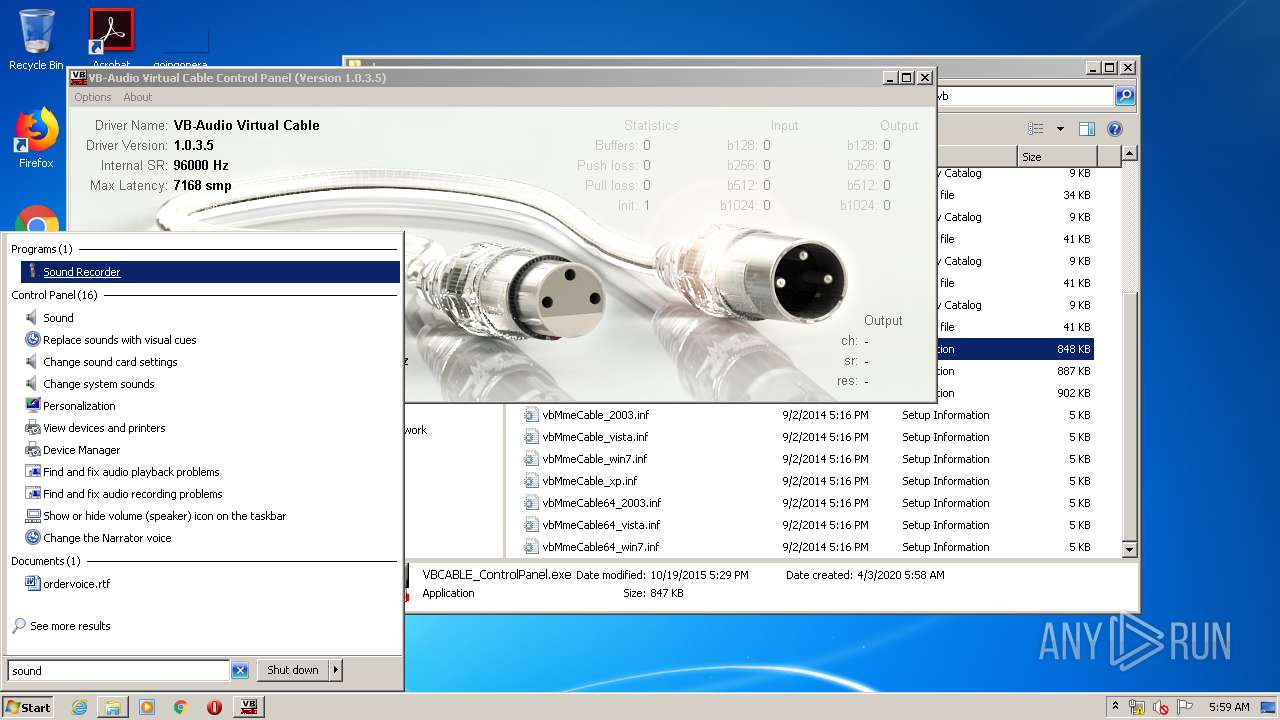Image resolution: width=1280 pixels, height=720 pixels.
Task: Launch Chrome from taskbar
Action: tap(181, 707)
